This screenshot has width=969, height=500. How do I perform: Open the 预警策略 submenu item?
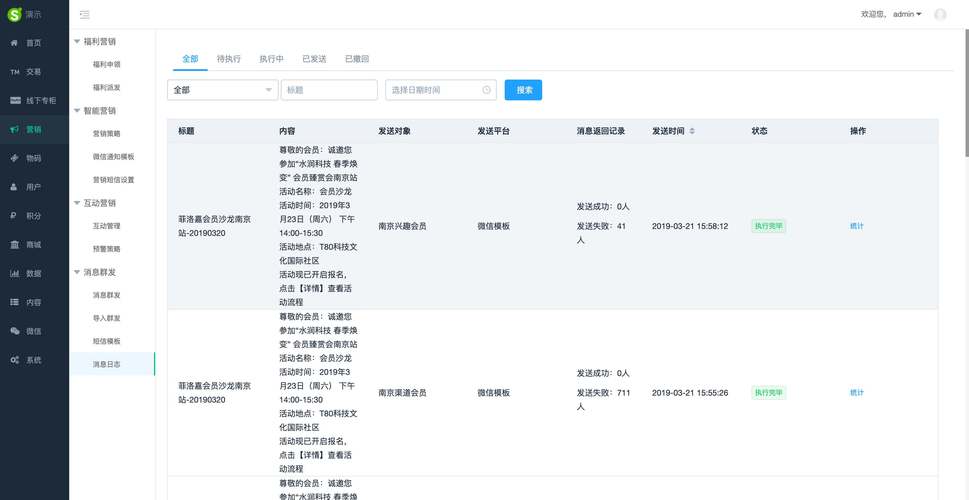[106, 249]
